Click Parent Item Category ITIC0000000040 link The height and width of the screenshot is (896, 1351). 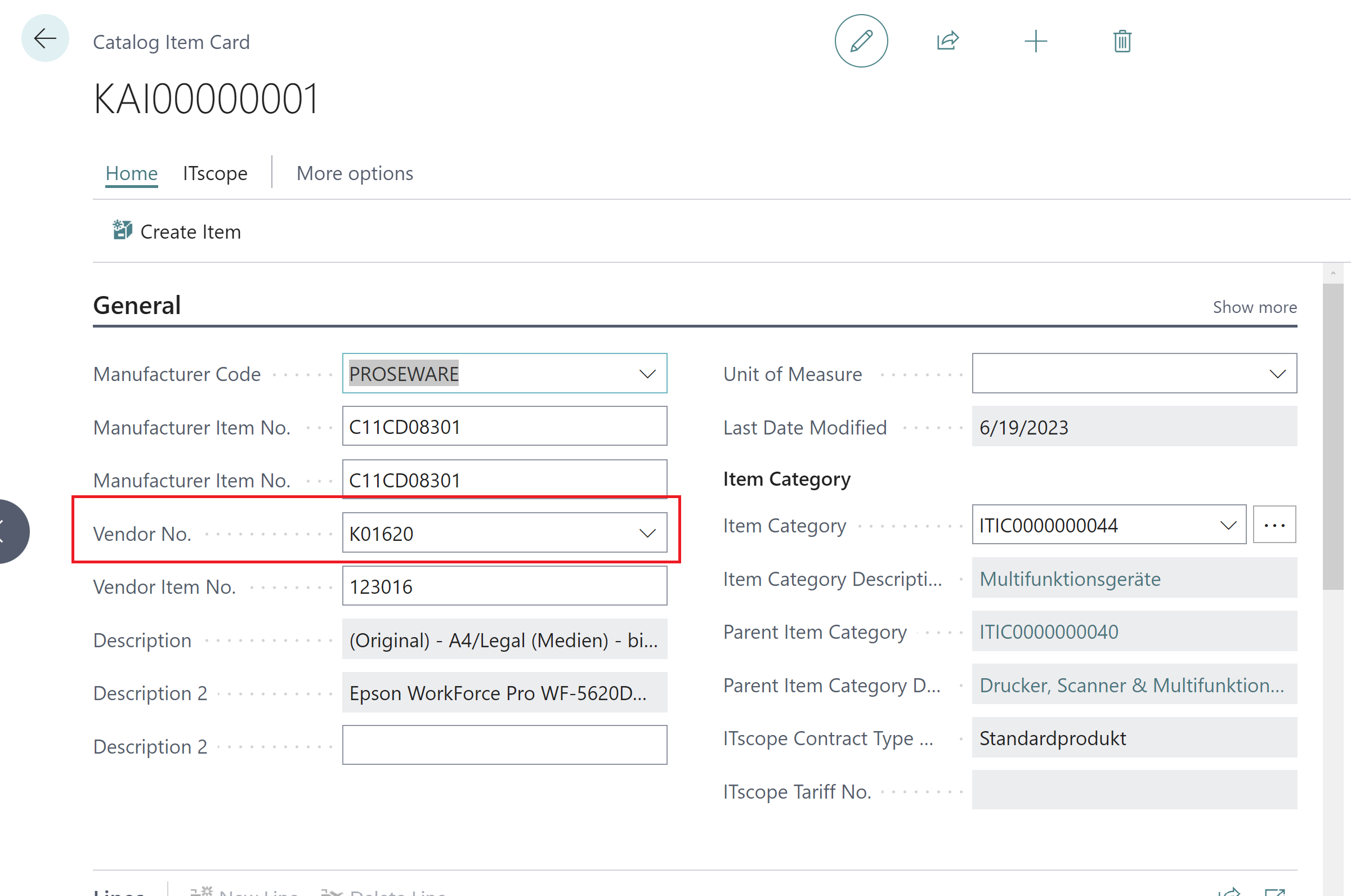click(1048, 632)
